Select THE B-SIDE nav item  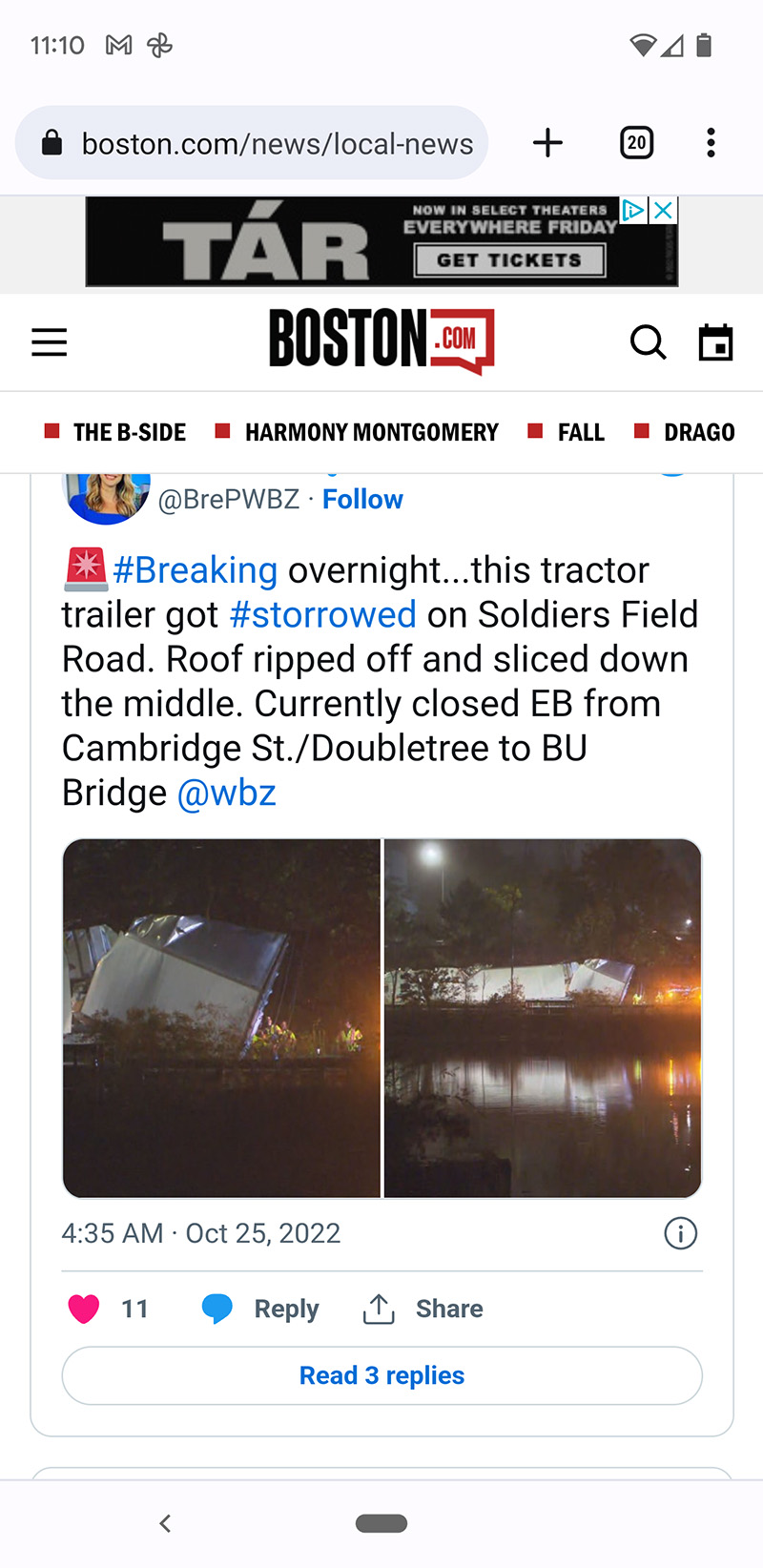(x=129, y=432)
